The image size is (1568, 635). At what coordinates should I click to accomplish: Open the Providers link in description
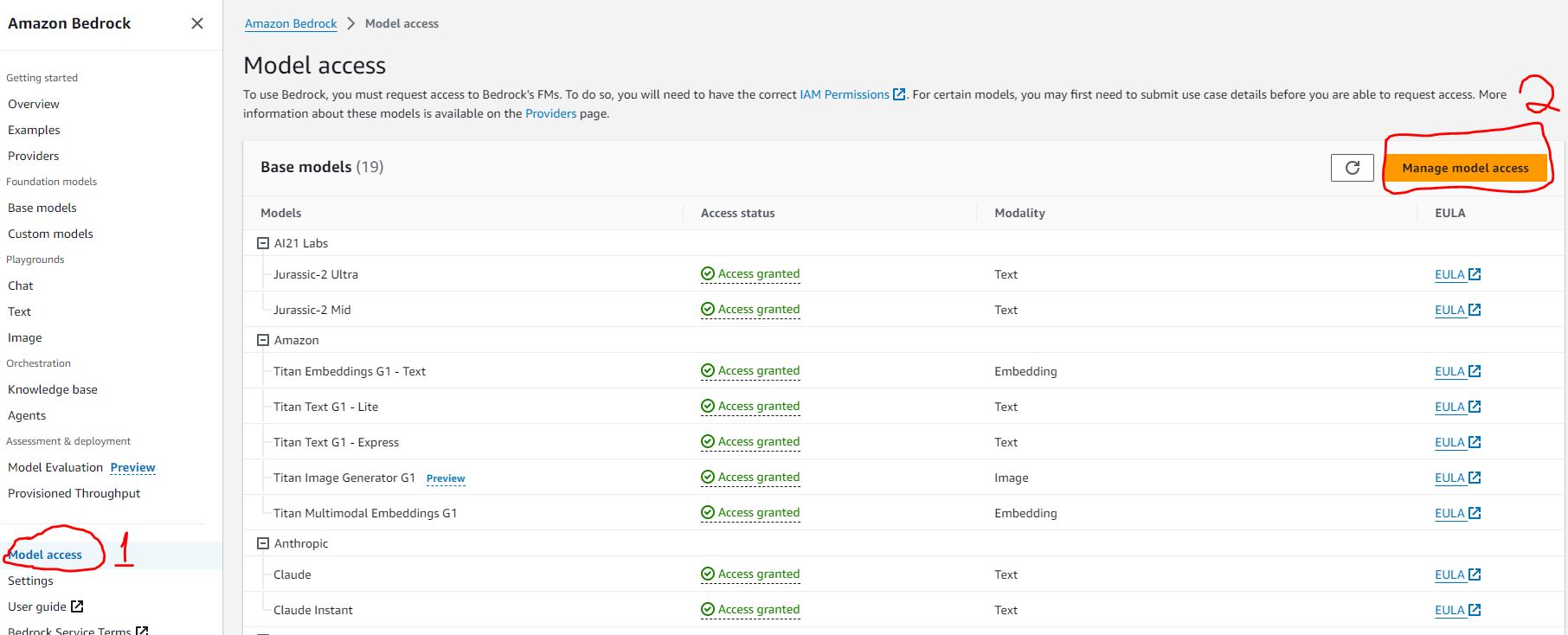550,113
